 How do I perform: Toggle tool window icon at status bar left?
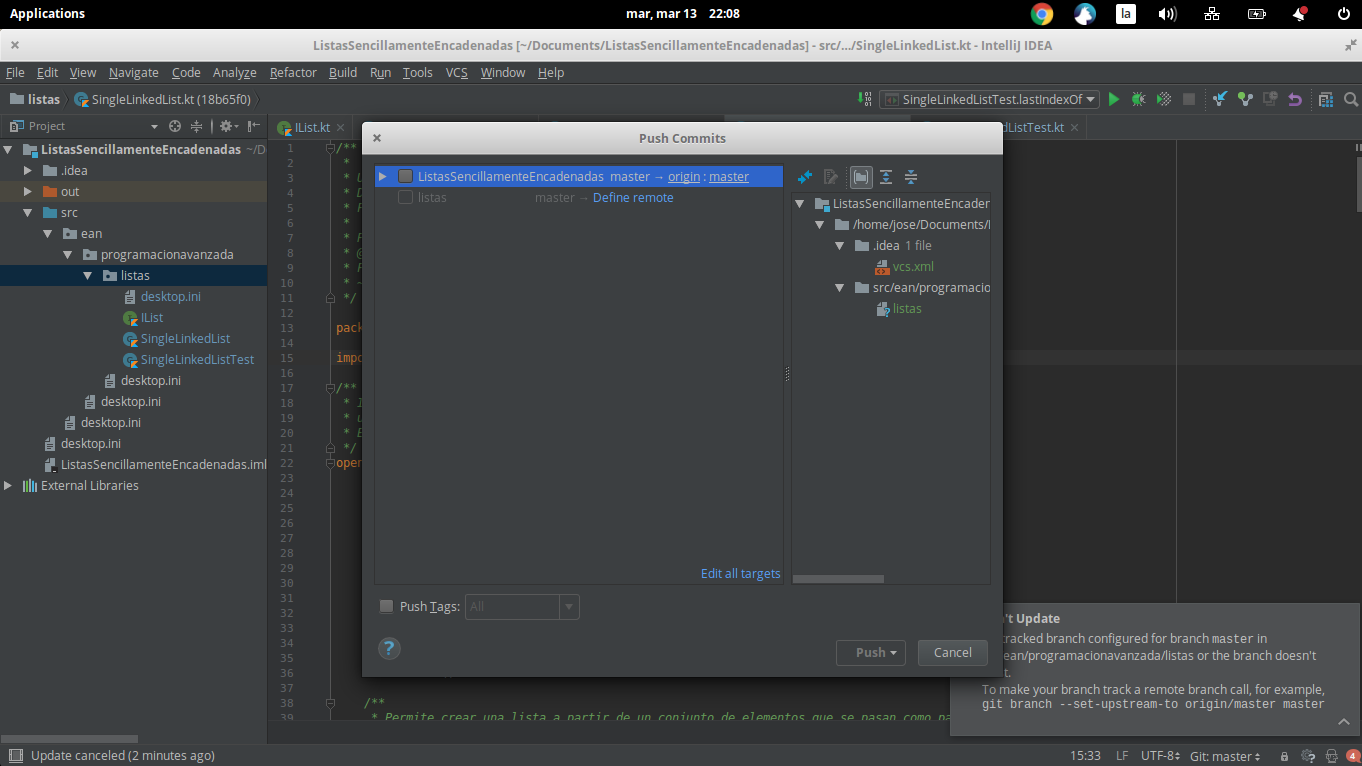[x=14, y=756]
